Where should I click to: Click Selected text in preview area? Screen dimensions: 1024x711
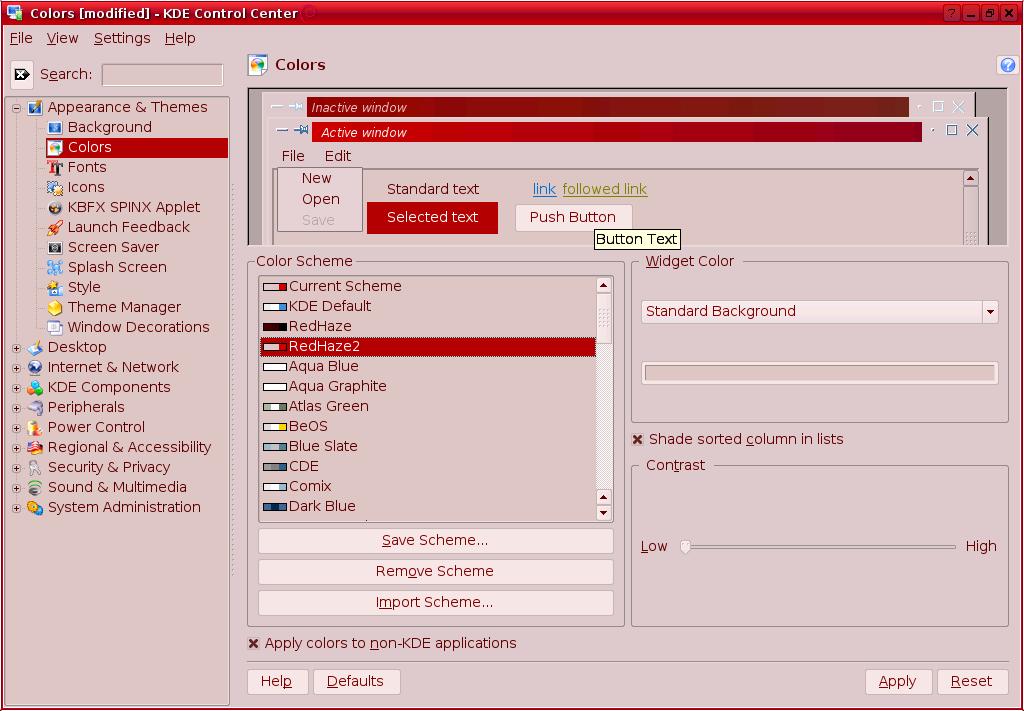(x=432, y=217)
